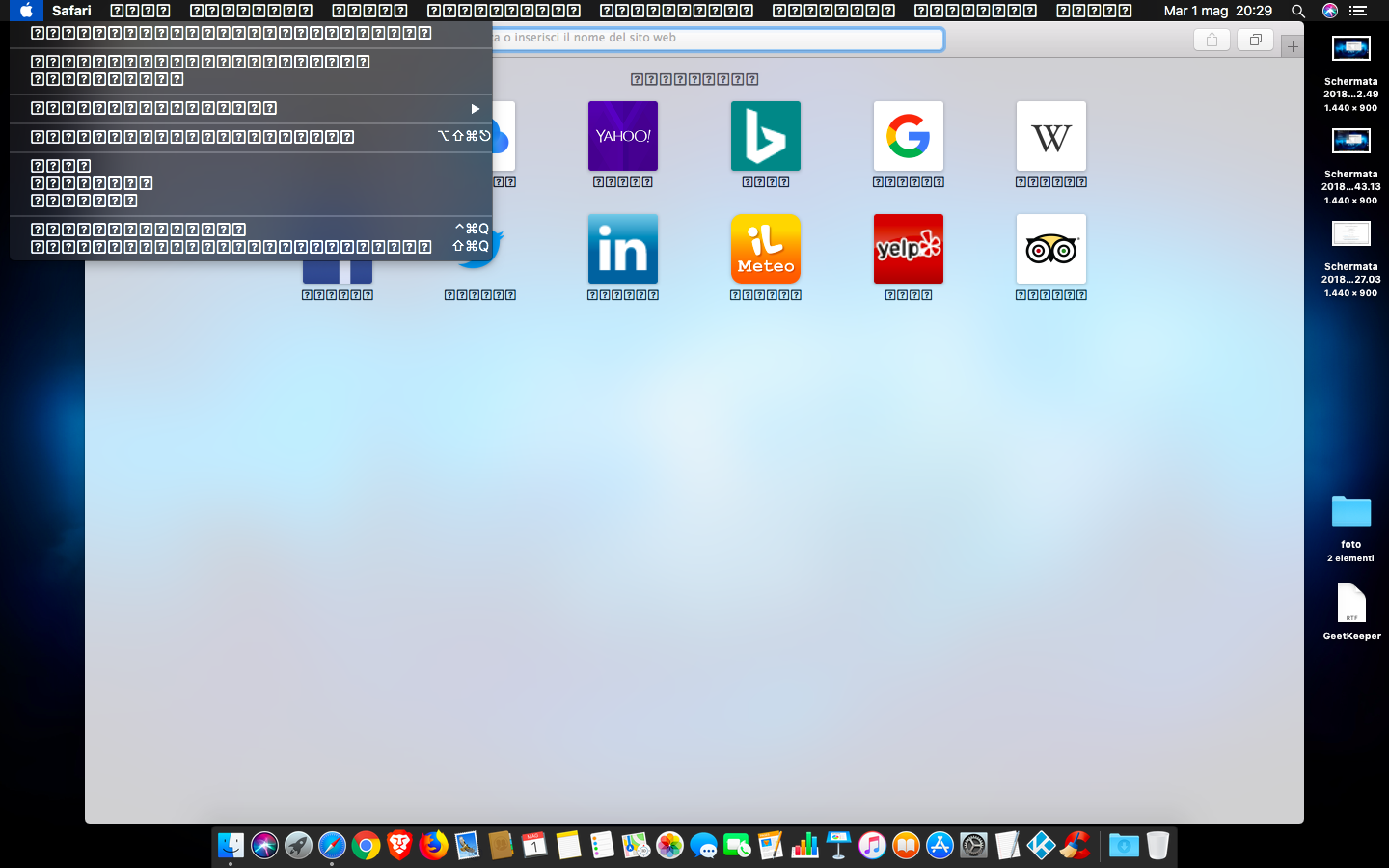Open the iL Meteo favorite tile
The width and height of the screenshot is (1389, 868).
point(766,249)
